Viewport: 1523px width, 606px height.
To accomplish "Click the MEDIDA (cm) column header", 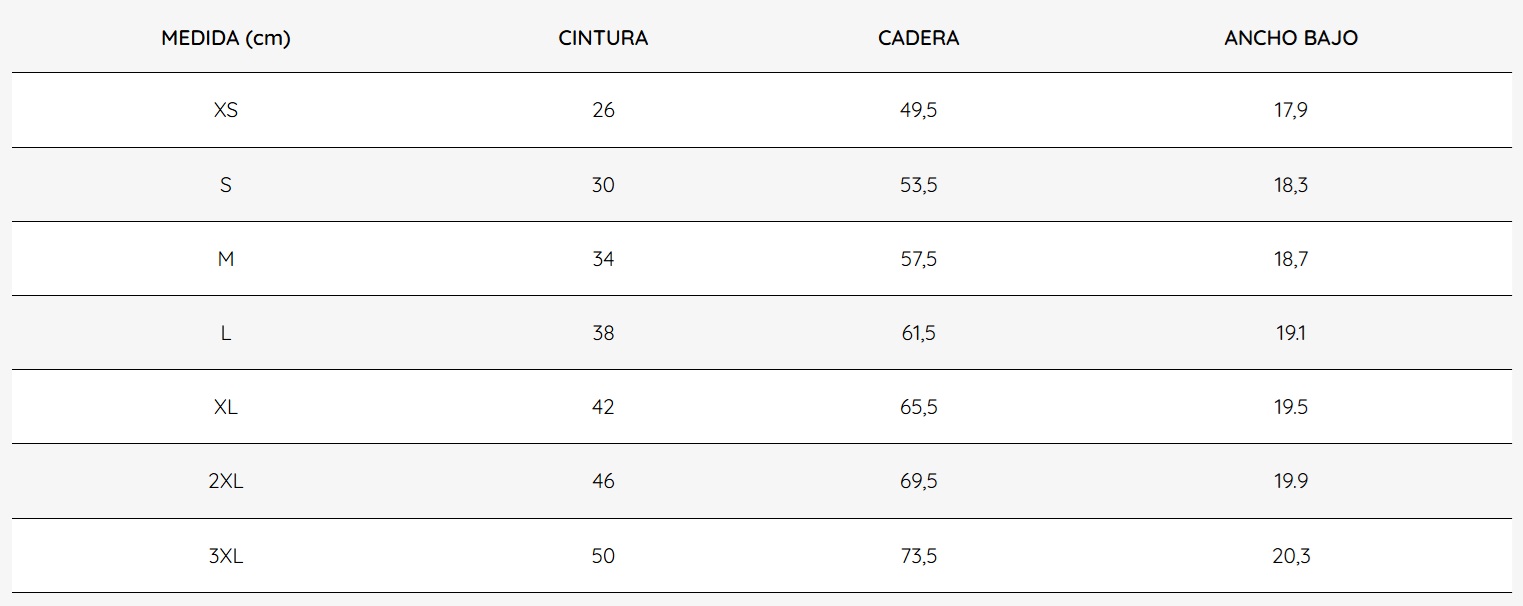I will 226,39.
